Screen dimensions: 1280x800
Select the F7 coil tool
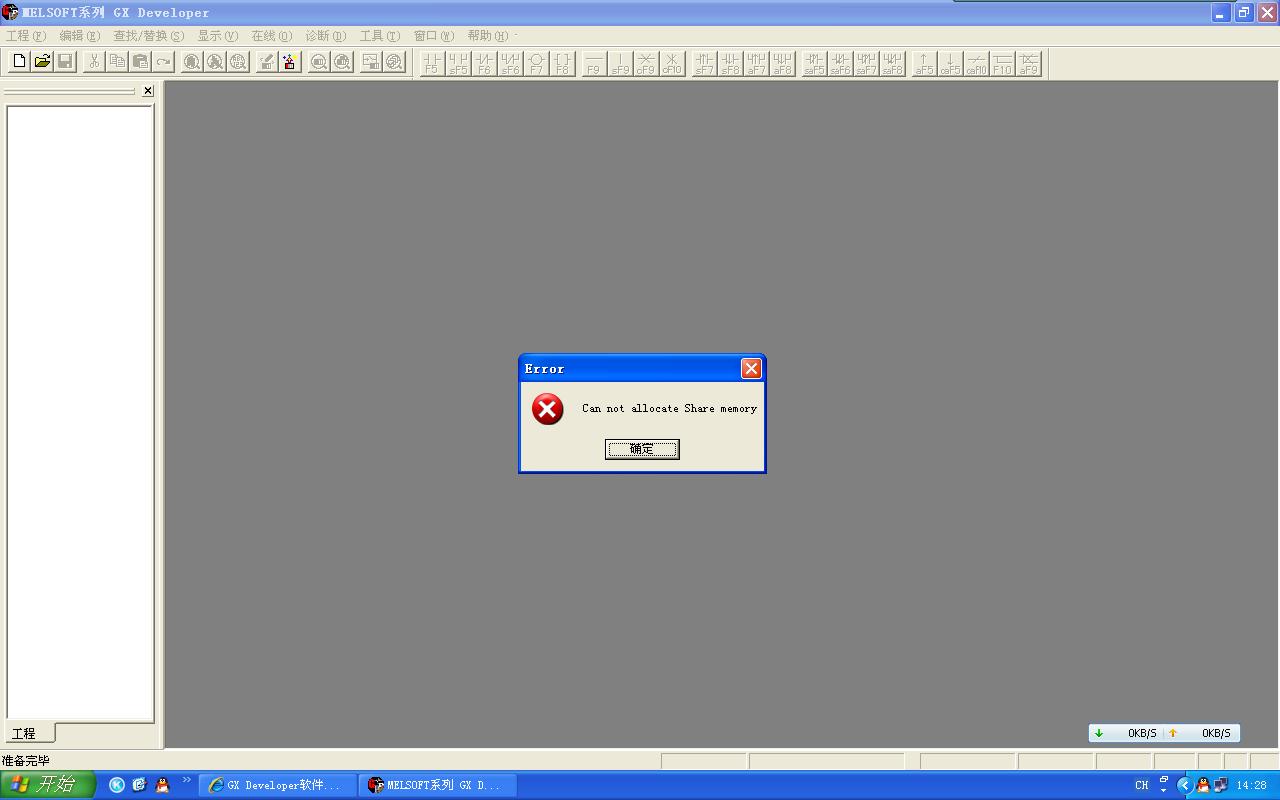(x=536, y=64)
